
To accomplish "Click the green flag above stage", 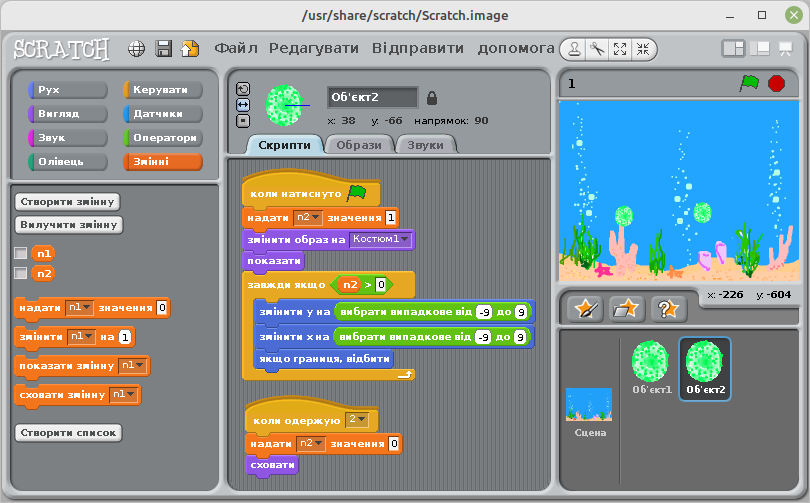I will (x=750, y=83).
